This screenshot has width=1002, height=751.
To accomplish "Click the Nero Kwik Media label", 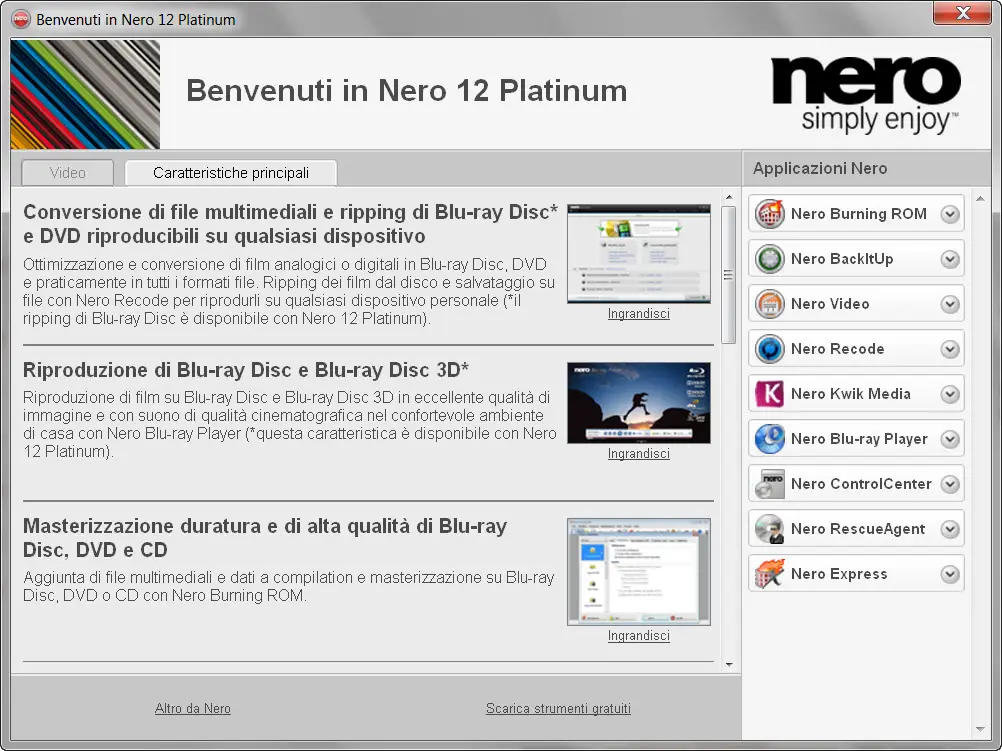I will [x=851, y=394].
